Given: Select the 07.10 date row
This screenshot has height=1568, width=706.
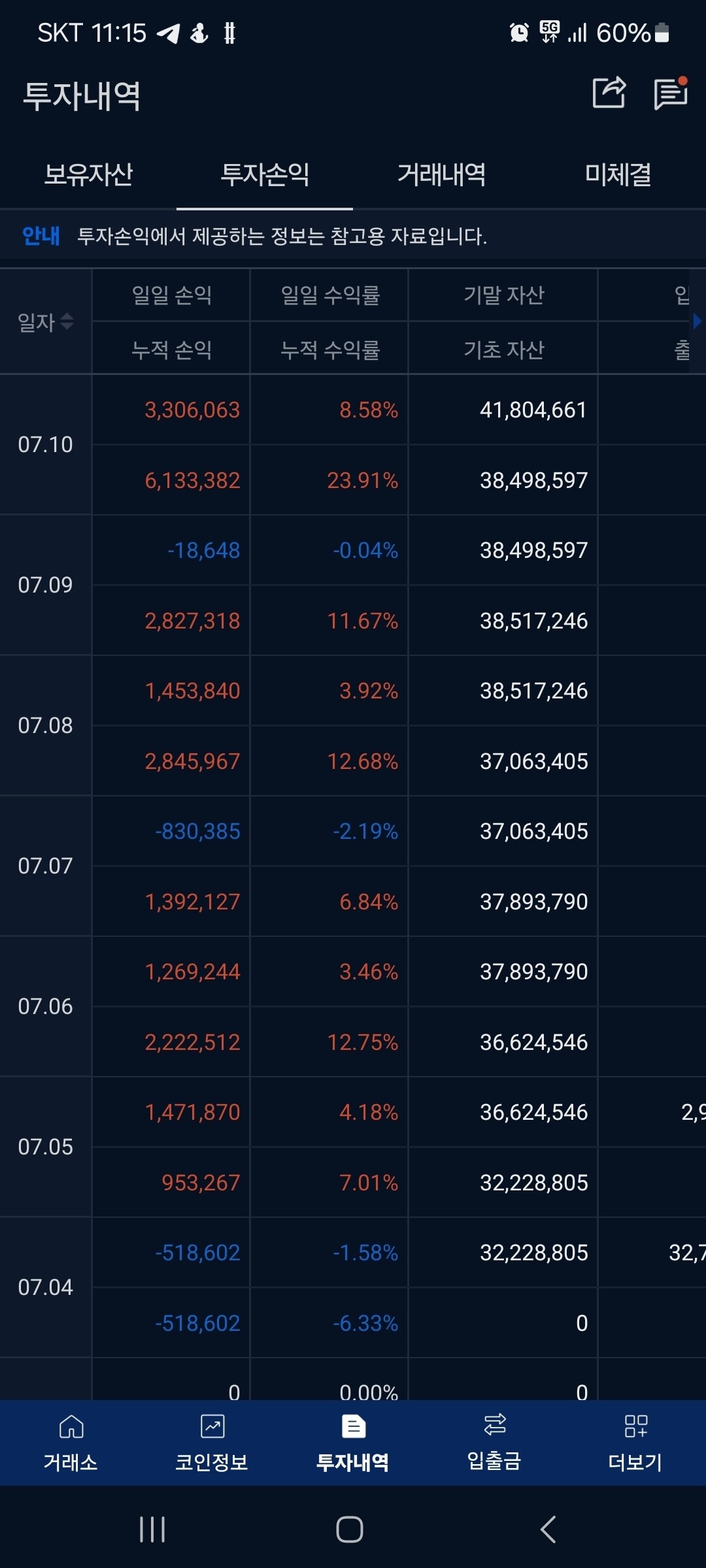Looking at the screenshot, I should tap(45, 445).
